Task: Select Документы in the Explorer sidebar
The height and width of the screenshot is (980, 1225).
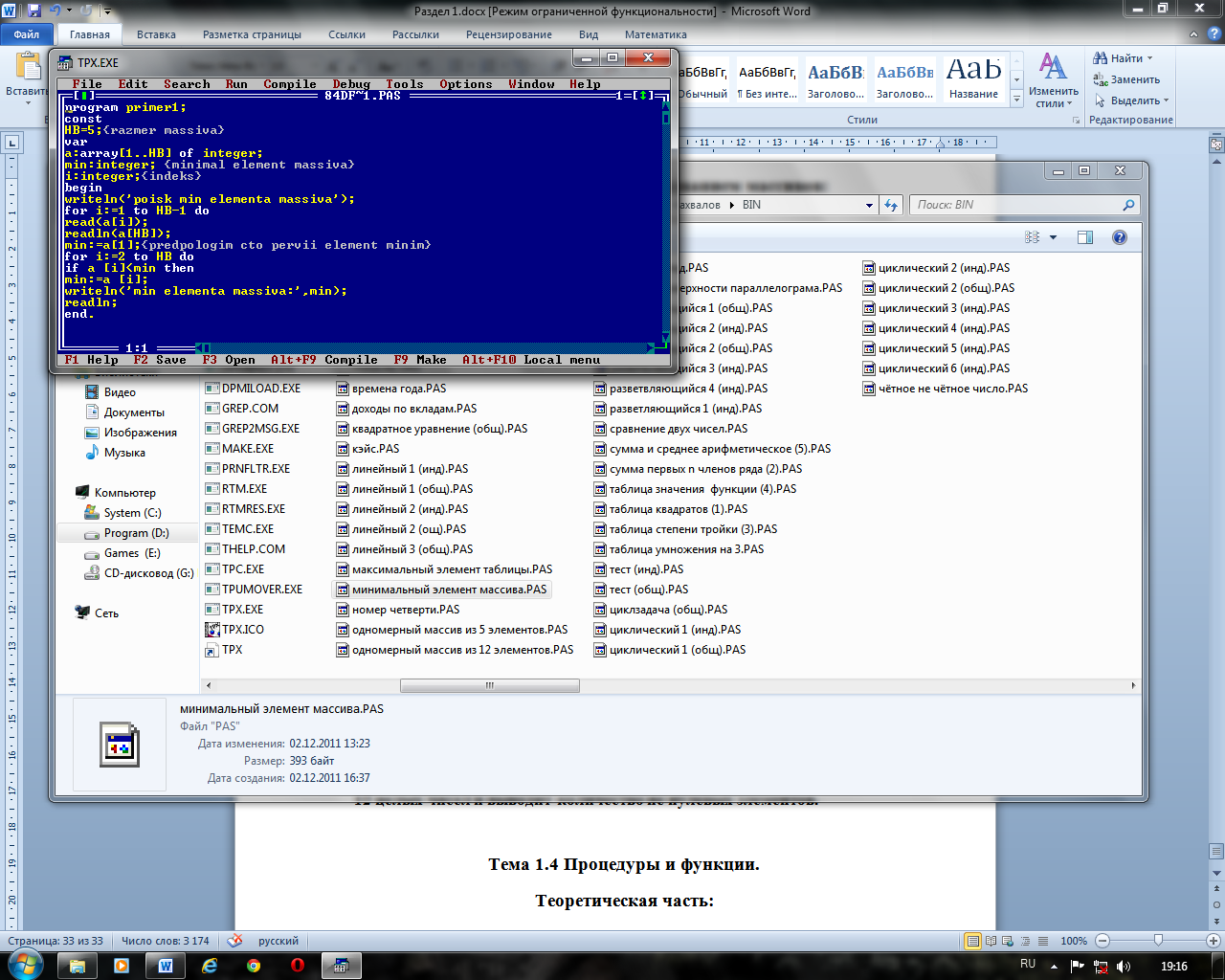Action: (x=124, y=412)
